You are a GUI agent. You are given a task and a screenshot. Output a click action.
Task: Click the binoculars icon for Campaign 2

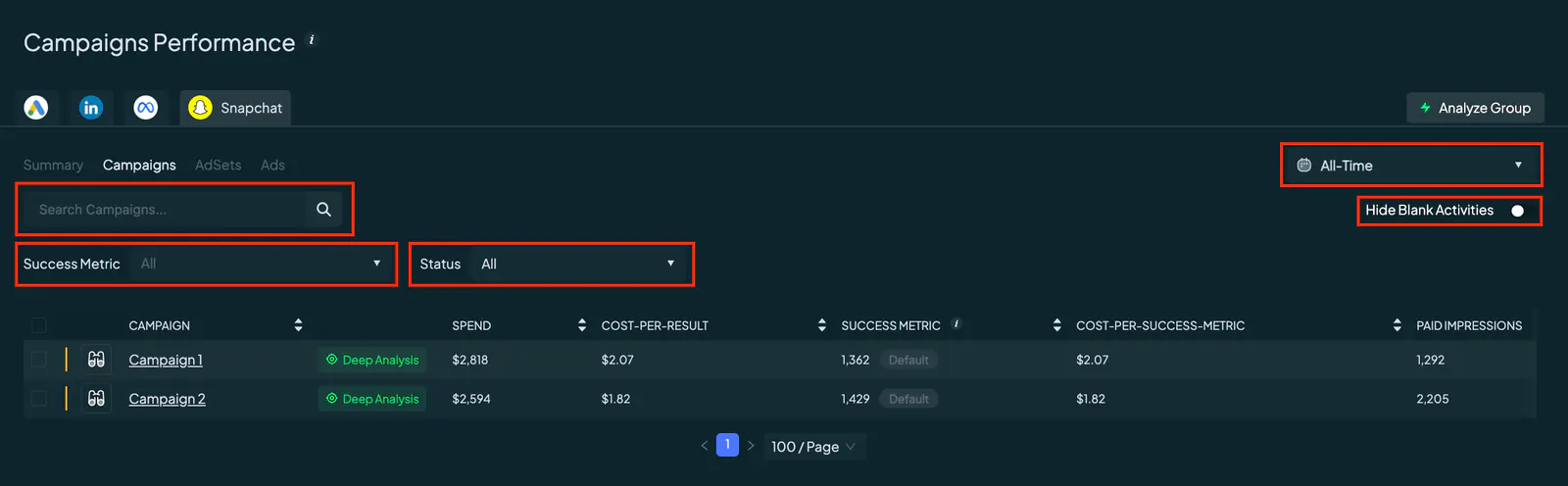[x=96, y=399]
